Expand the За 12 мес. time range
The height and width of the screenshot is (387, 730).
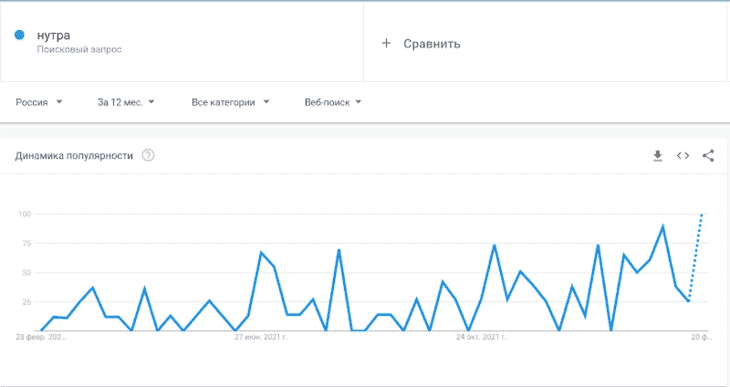click(x=126, y=102)
